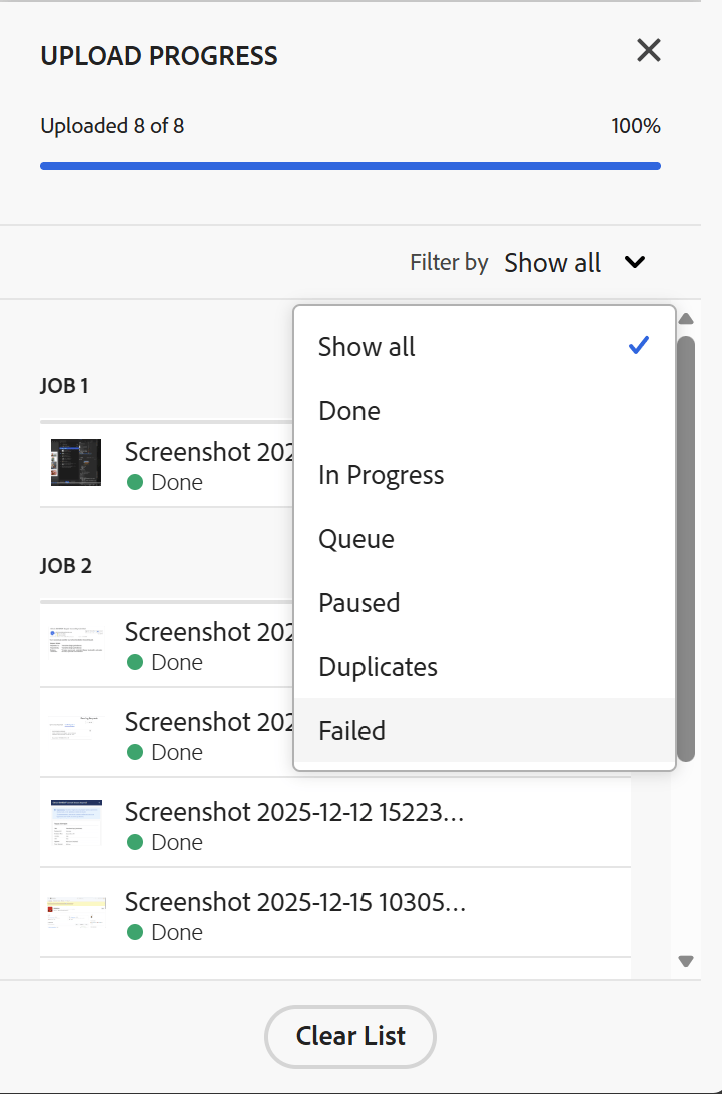Choose Done in the filter list

click(349, 410)
